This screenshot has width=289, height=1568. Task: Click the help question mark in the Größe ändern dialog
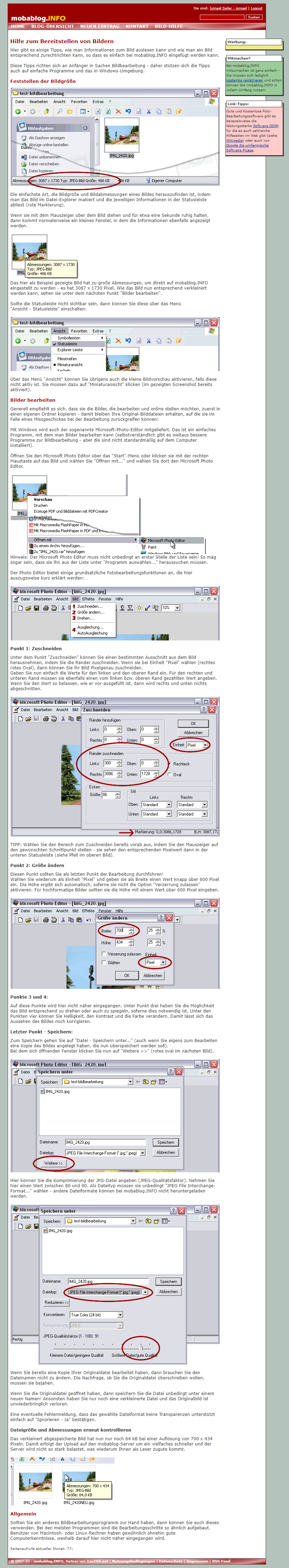click(161, 917)
